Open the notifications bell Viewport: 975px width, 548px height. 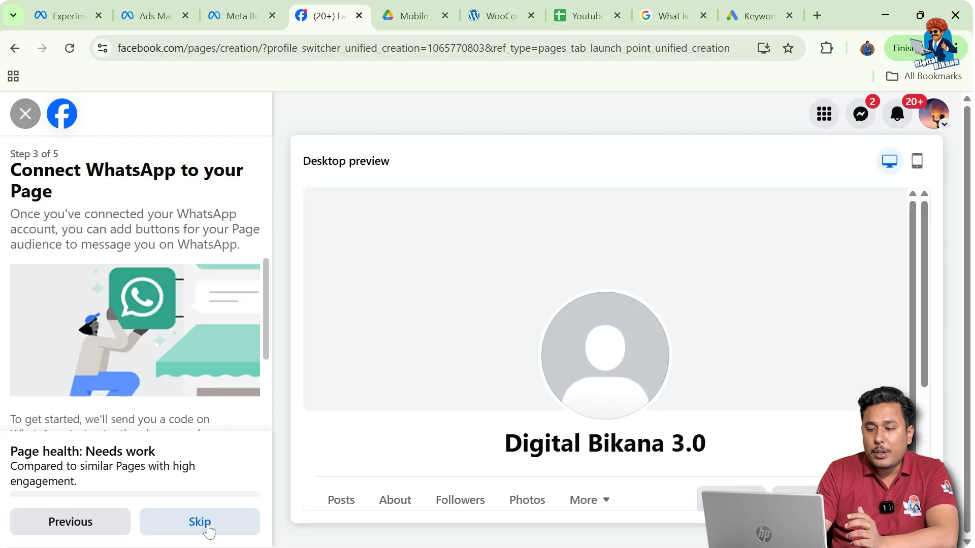[897, 114]
